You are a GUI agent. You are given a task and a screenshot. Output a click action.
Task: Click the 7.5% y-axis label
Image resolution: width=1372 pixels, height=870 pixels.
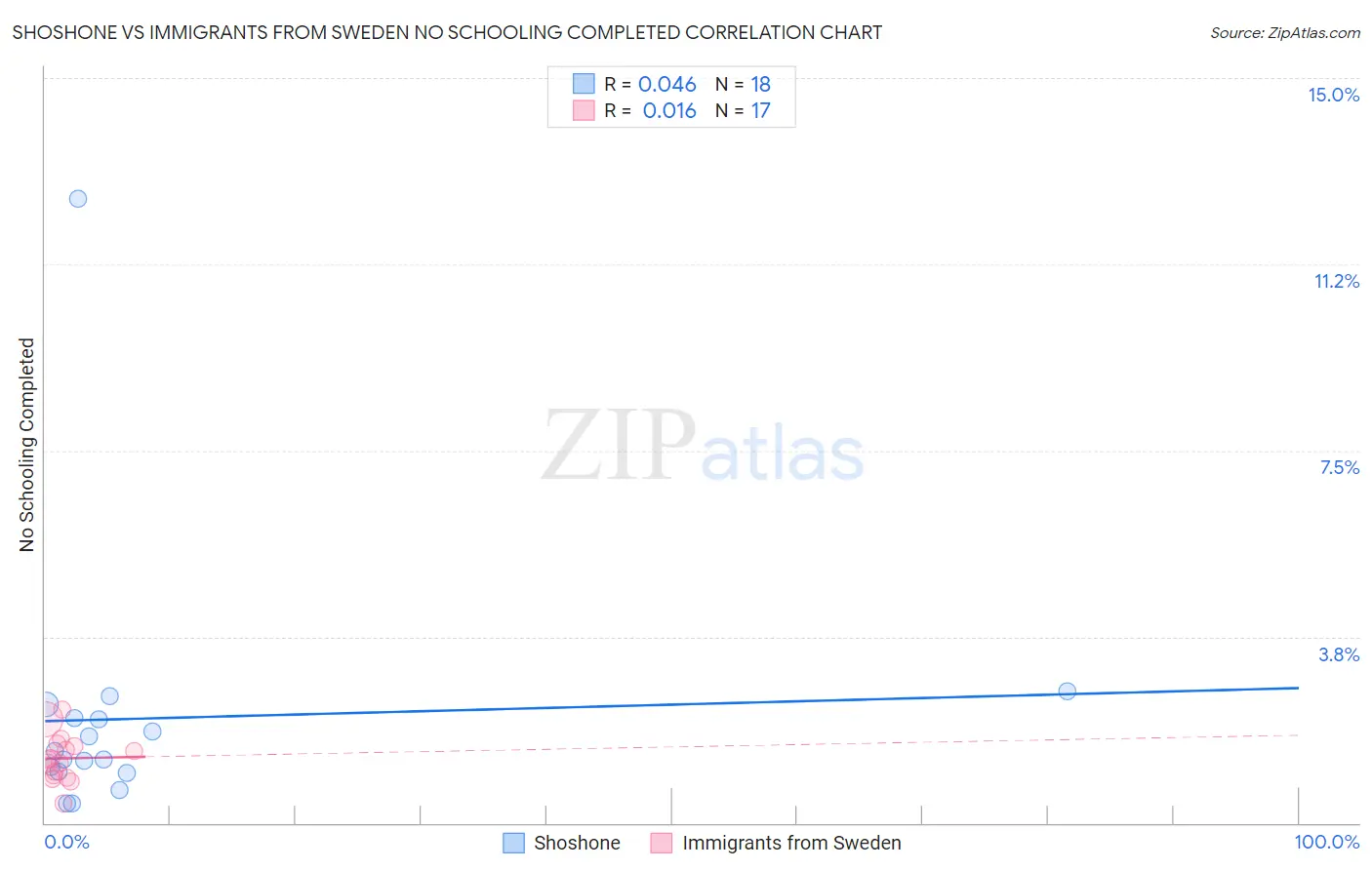coord(1340,467)
